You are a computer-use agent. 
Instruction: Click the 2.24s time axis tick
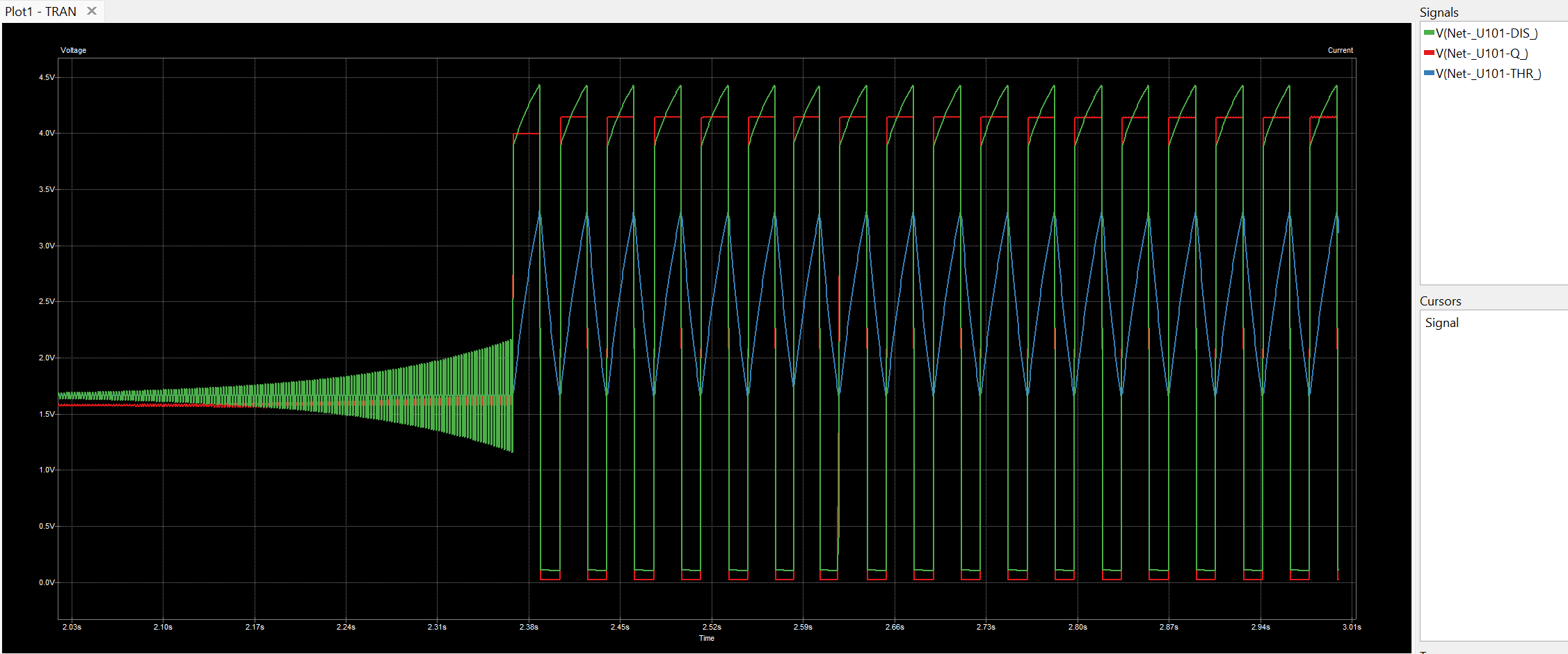click(346, 627)
